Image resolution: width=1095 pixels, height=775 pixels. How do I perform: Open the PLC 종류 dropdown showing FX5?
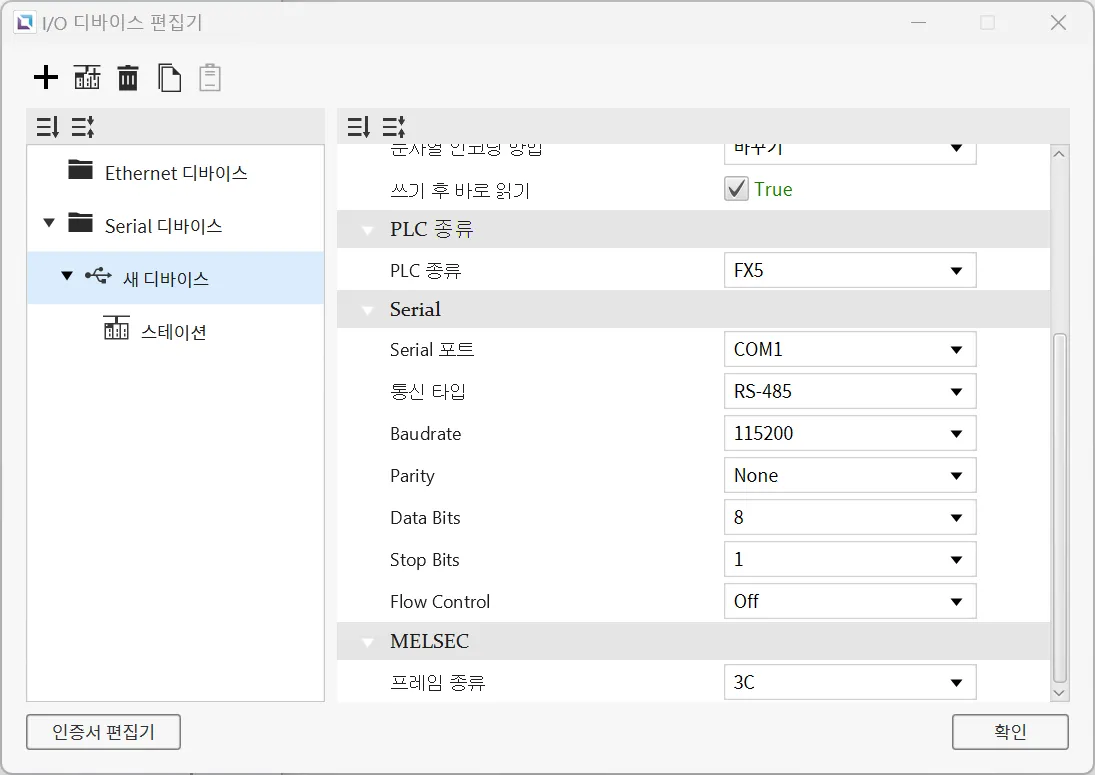click(x=849, y=271)
